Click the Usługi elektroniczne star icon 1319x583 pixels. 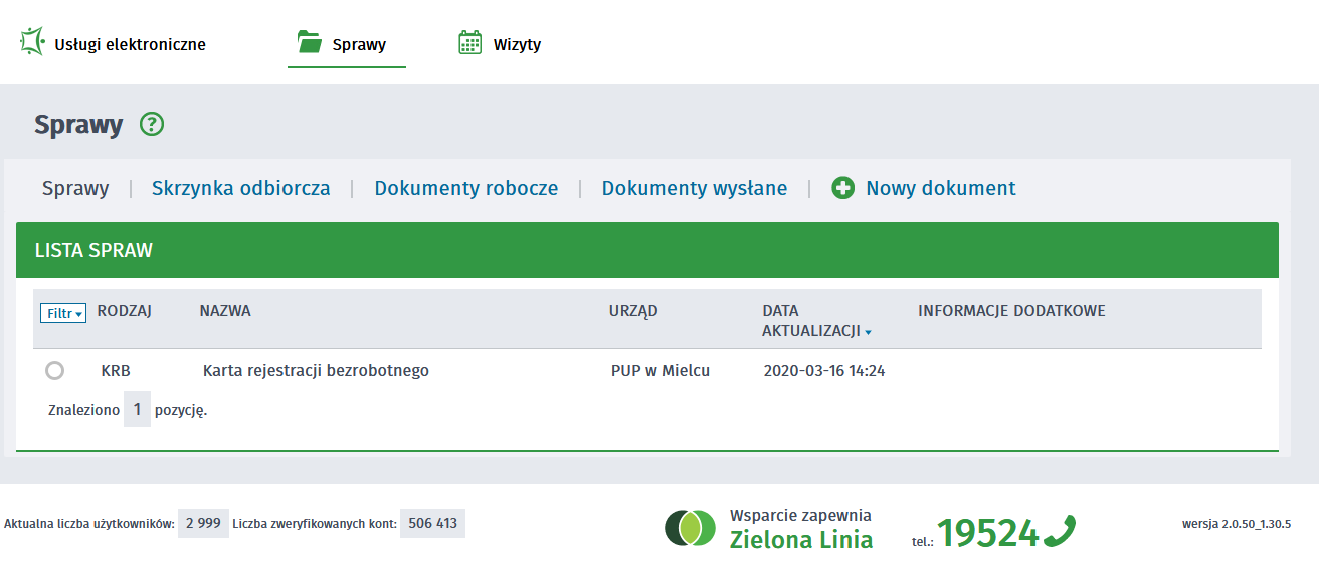(33, 42)
